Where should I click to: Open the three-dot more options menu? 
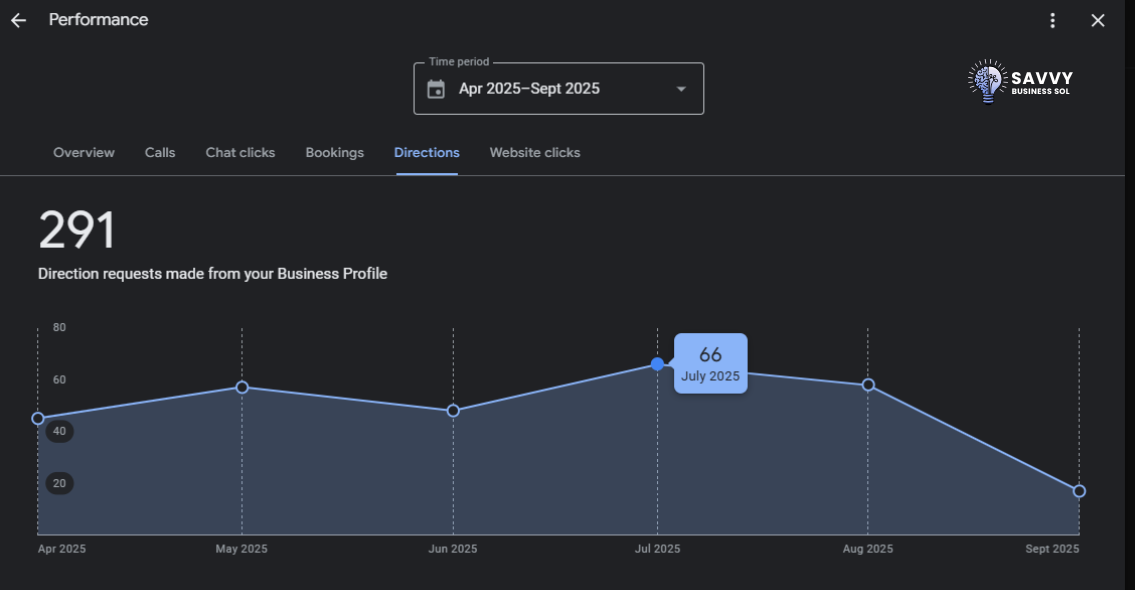click(1052, 20)
